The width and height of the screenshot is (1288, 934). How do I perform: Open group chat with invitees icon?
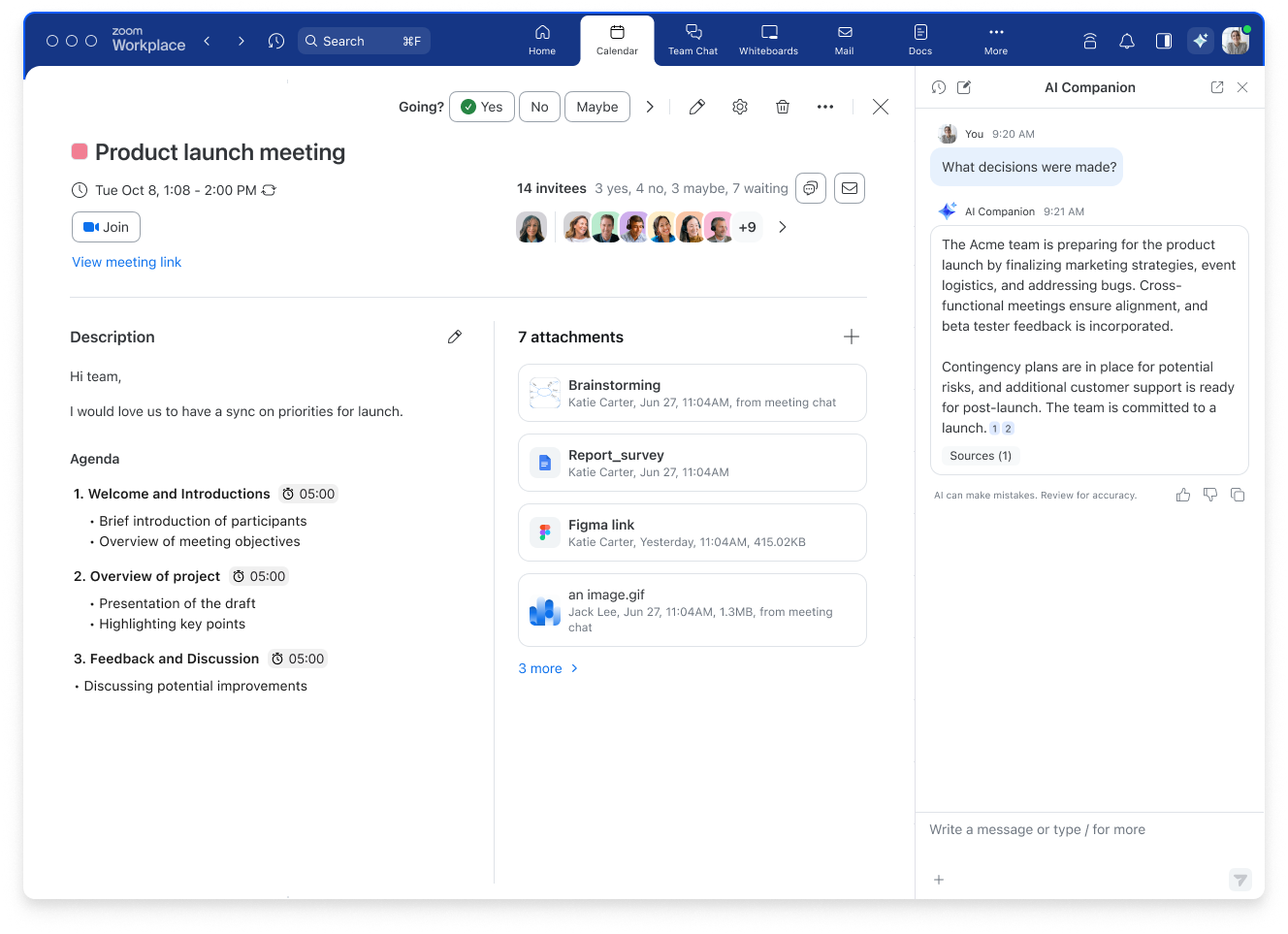pyautogui.click(x=811, y=188)
